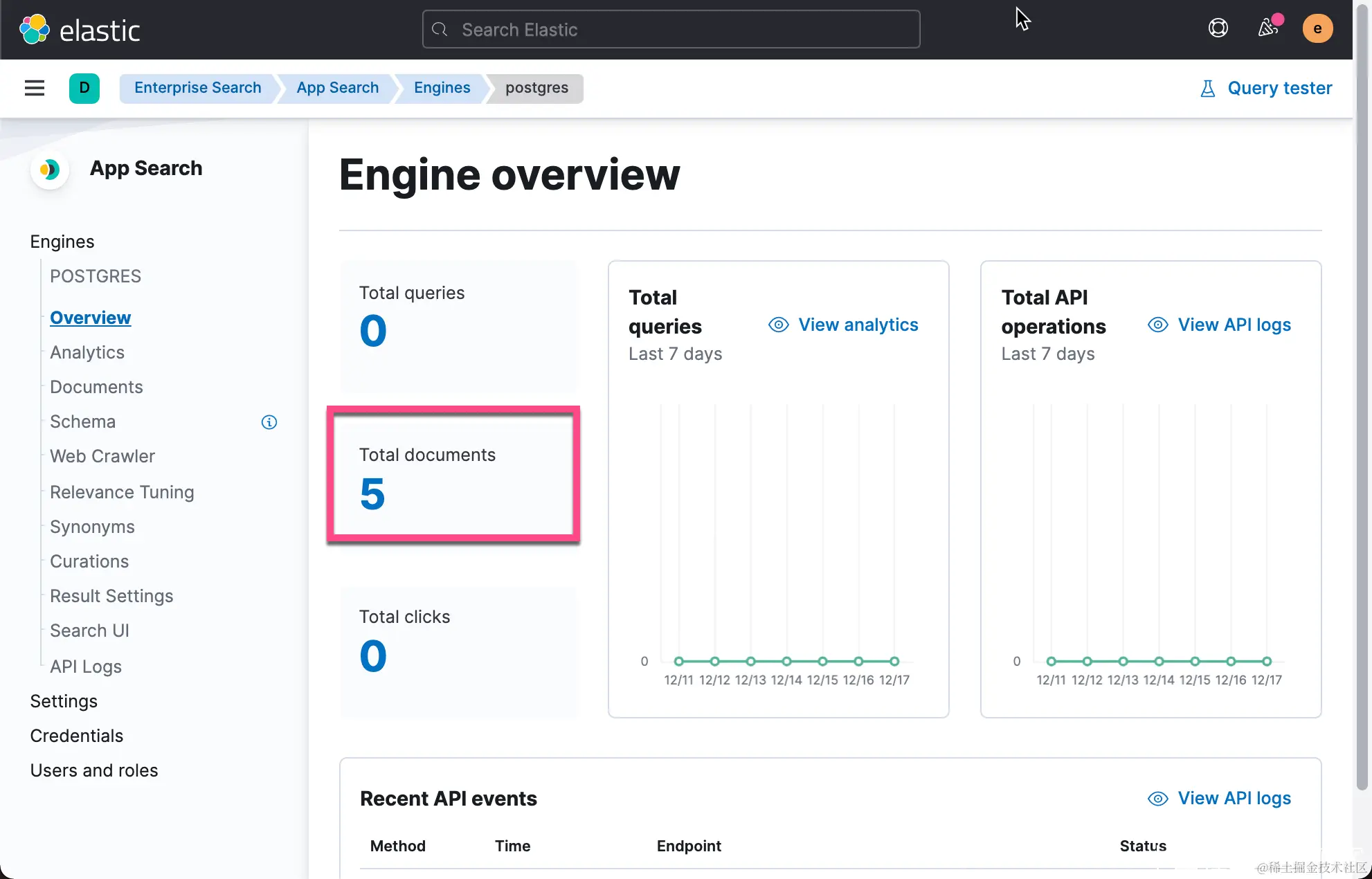The image size is (1372, 879).
Task: Open the hamburger navigation menu
Action: [x=35, y=88]
